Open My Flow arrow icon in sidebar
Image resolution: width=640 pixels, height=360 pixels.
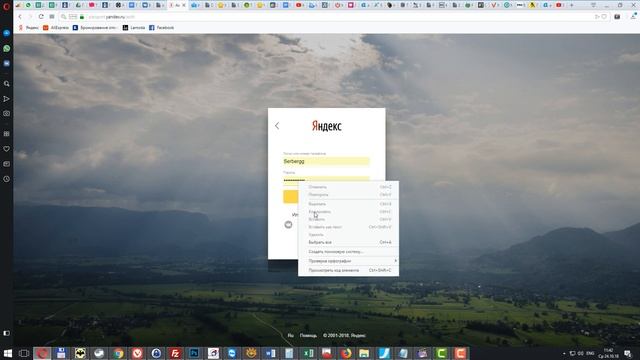click(x=7, y=99)
